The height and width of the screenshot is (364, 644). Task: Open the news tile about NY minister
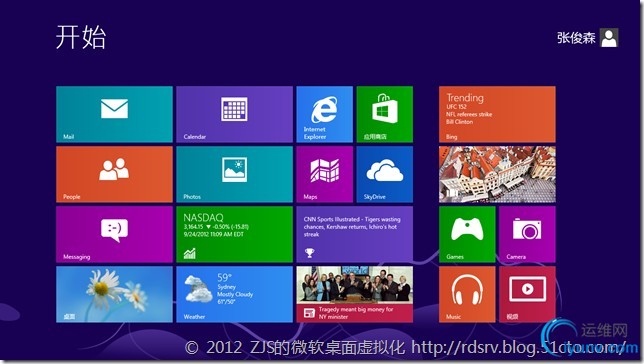coord(355,294)
